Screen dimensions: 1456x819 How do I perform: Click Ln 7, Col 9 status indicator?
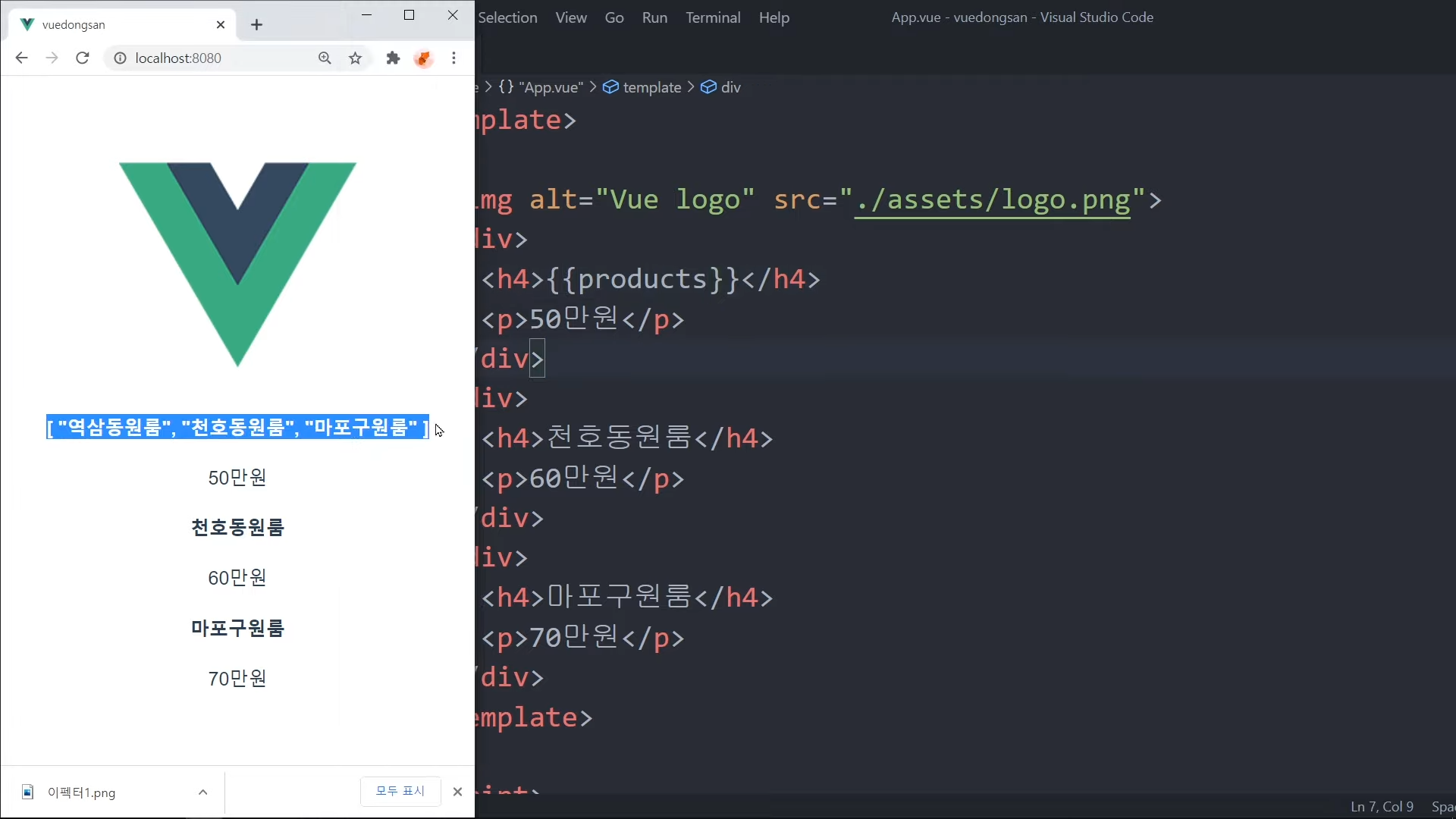[x=1381, y=807]
